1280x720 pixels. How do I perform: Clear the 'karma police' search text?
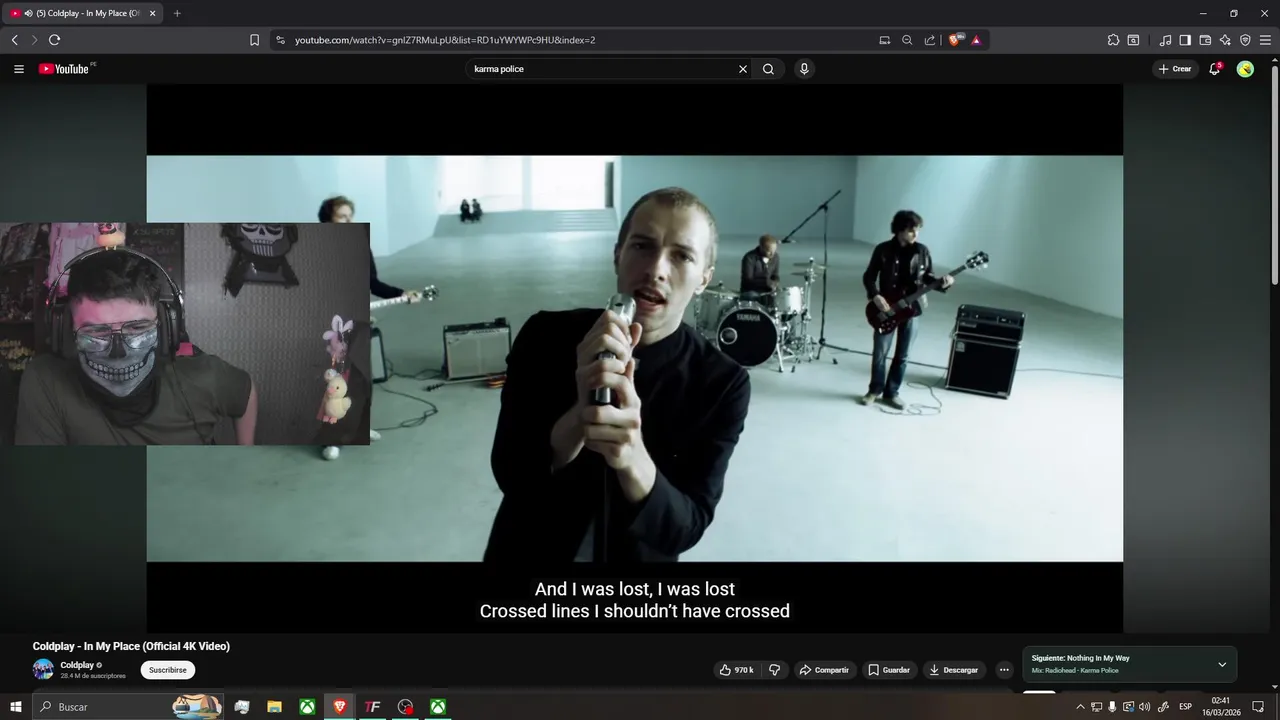743,69
